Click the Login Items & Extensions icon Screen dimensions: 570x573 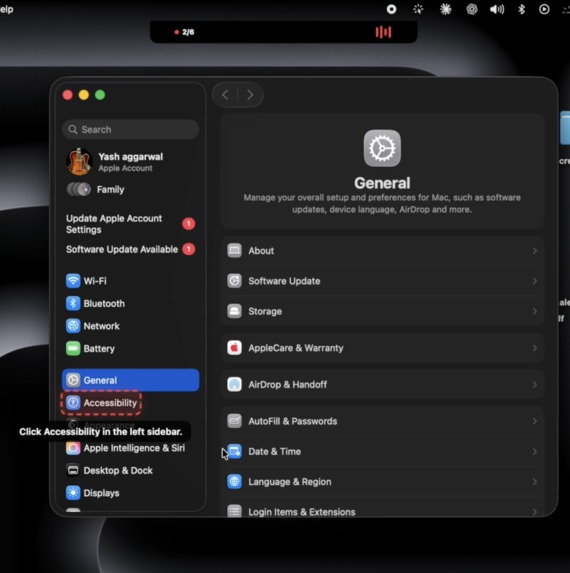click(x=234, y=511)
